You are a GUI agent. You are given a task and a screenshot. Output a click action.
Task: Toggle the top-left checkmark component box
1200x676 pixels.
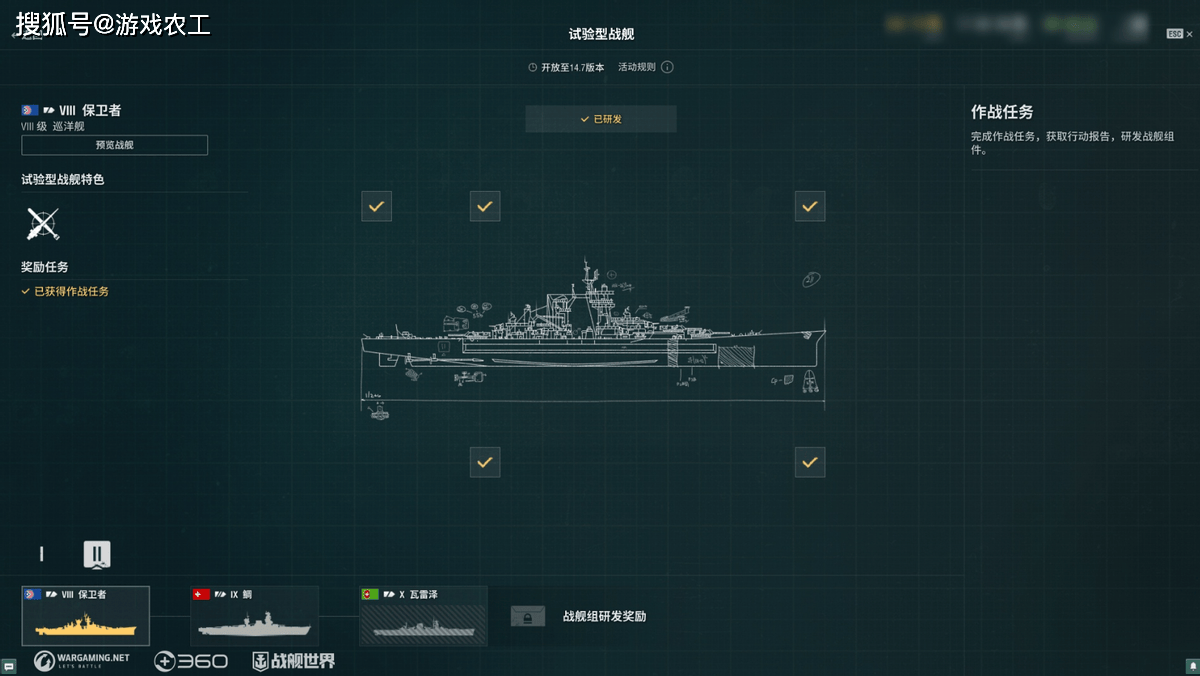point(377,206)
